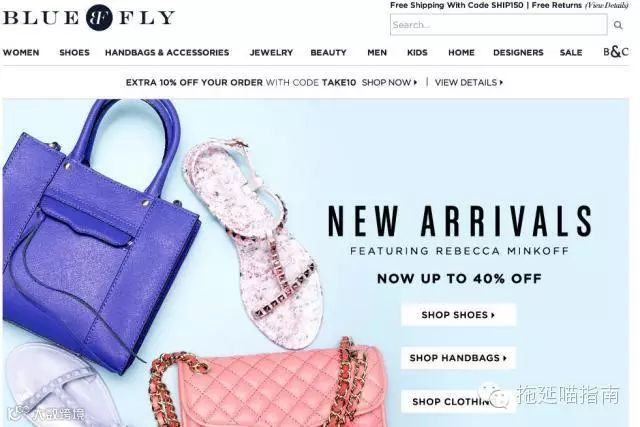Open the B&C logo link
Viewport: 640px width, 427px height.
click(x=616, y=52)
